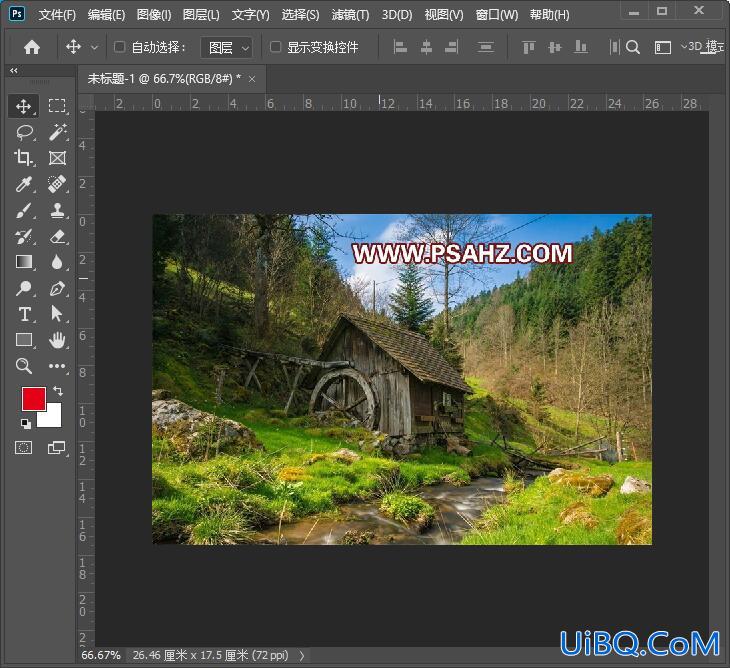
Task: Select the Hand tool
Action: coord(57,340)
